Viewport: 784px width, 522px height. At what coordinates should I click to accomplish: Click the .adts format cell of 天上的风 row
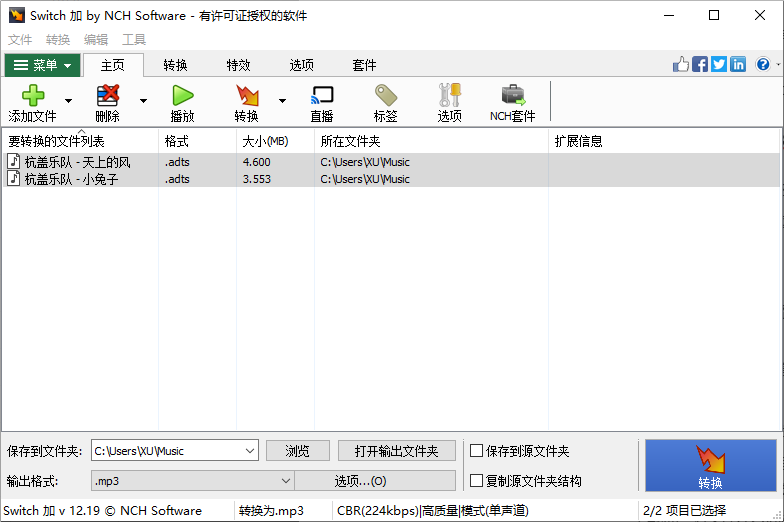[x=178, y=162]
